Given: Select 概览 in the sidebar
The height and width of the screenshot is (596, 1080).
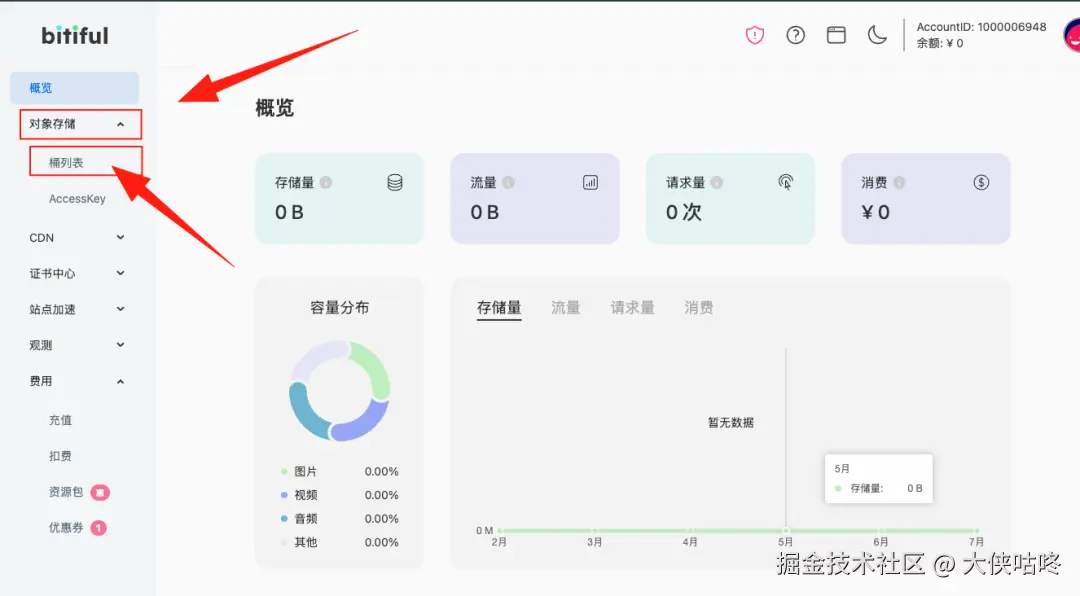Looking at the screenshot, I should (x=74, y=88).
